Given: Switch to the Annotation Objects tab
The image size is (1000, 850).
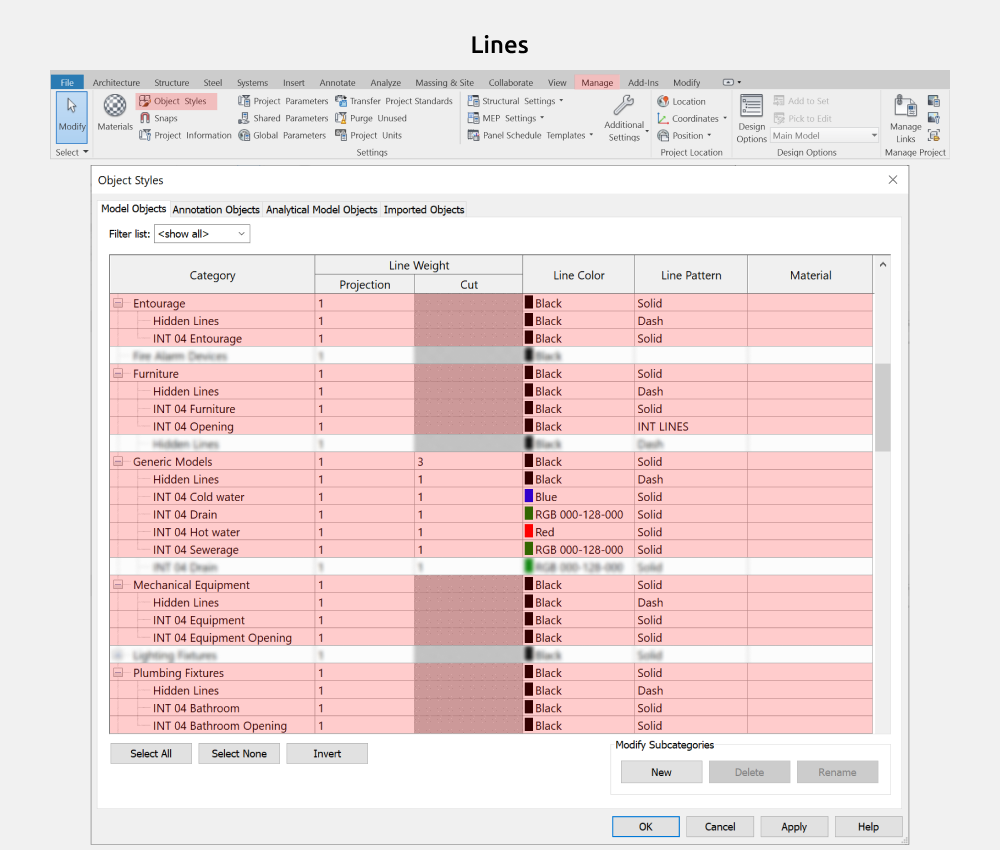Looking at the screenshot, I should 216,209.
